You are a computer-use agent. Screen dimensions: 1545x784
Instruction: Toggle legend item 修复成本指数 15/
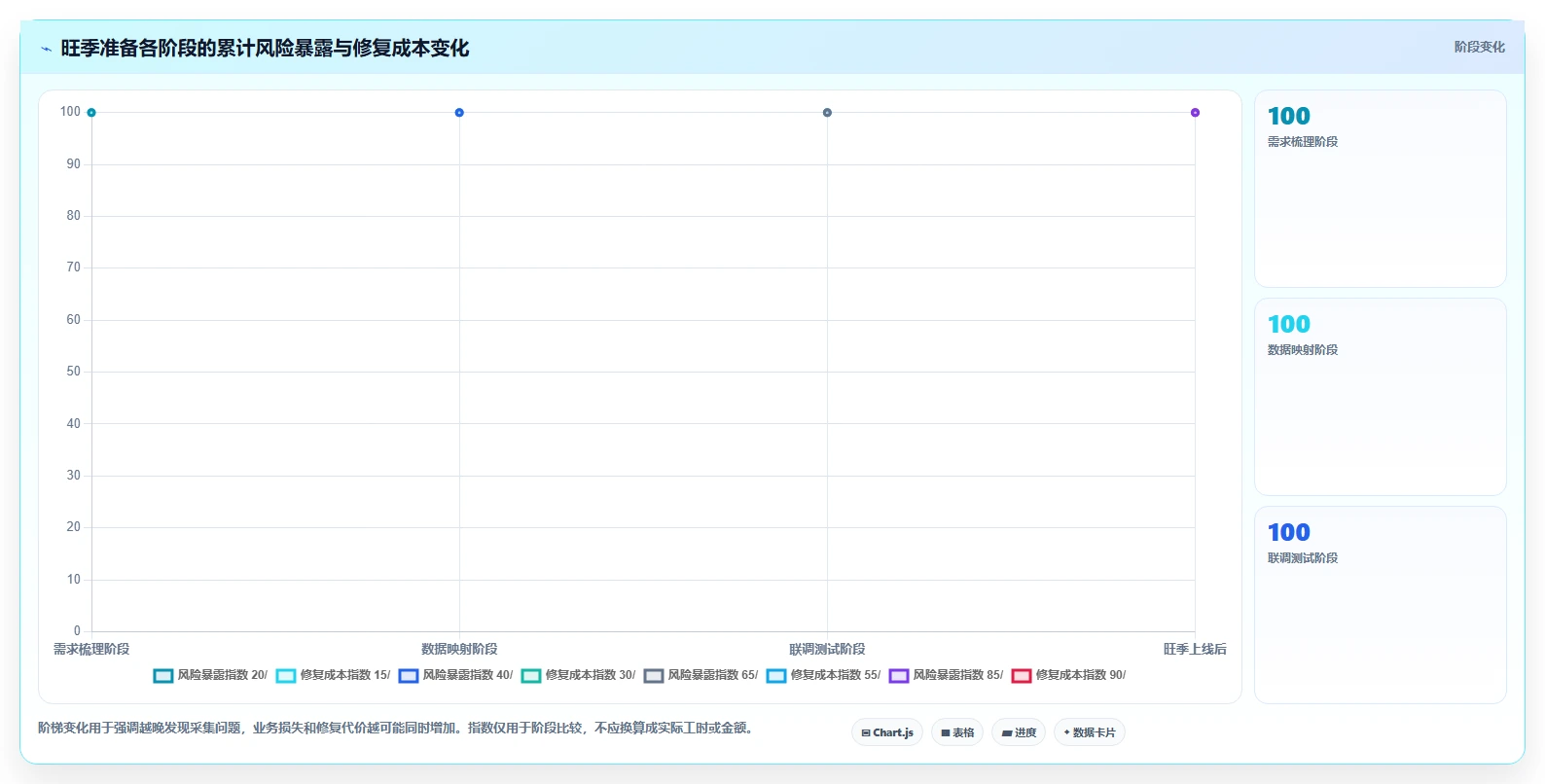(x=333, y=675)
